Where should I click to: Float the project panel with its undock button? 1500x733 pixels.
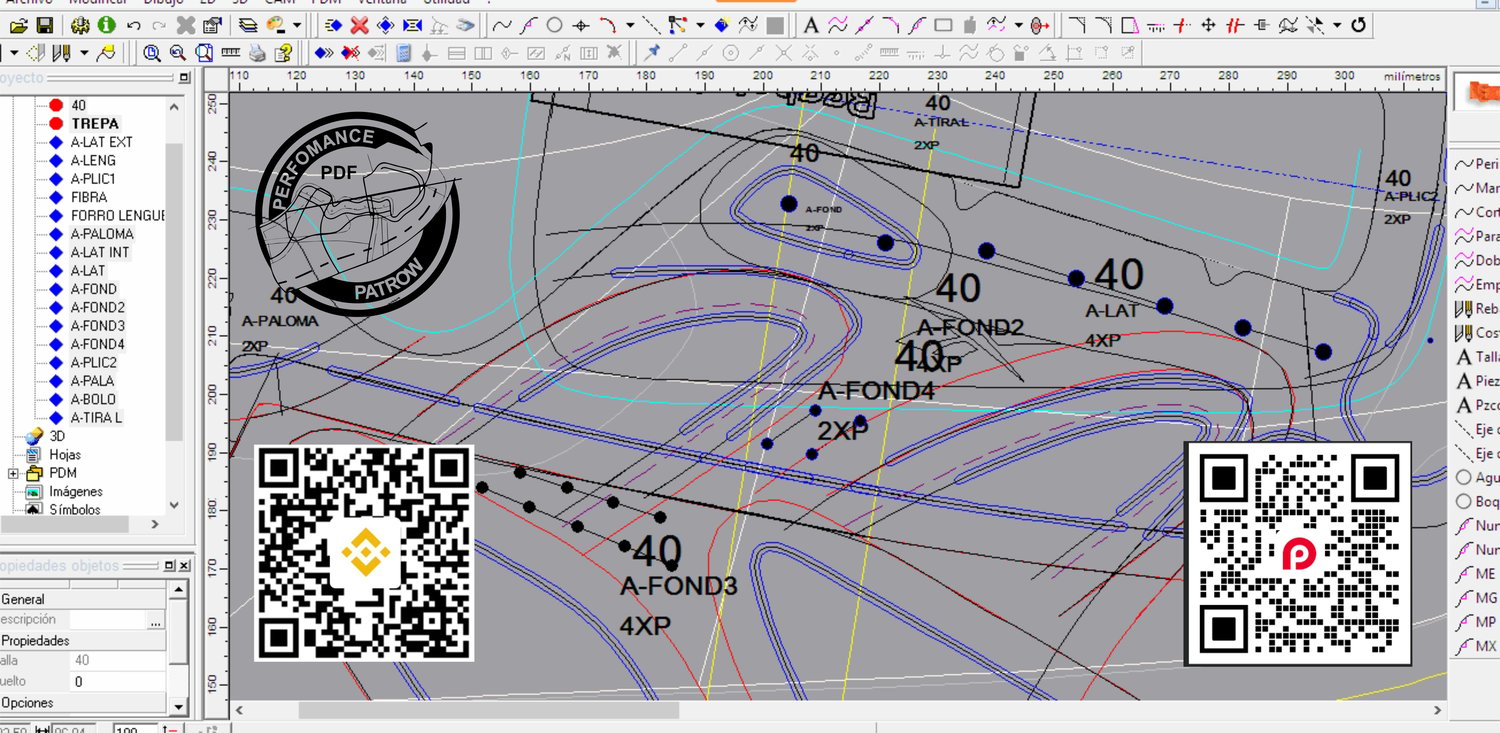click(x=183, y=77)
